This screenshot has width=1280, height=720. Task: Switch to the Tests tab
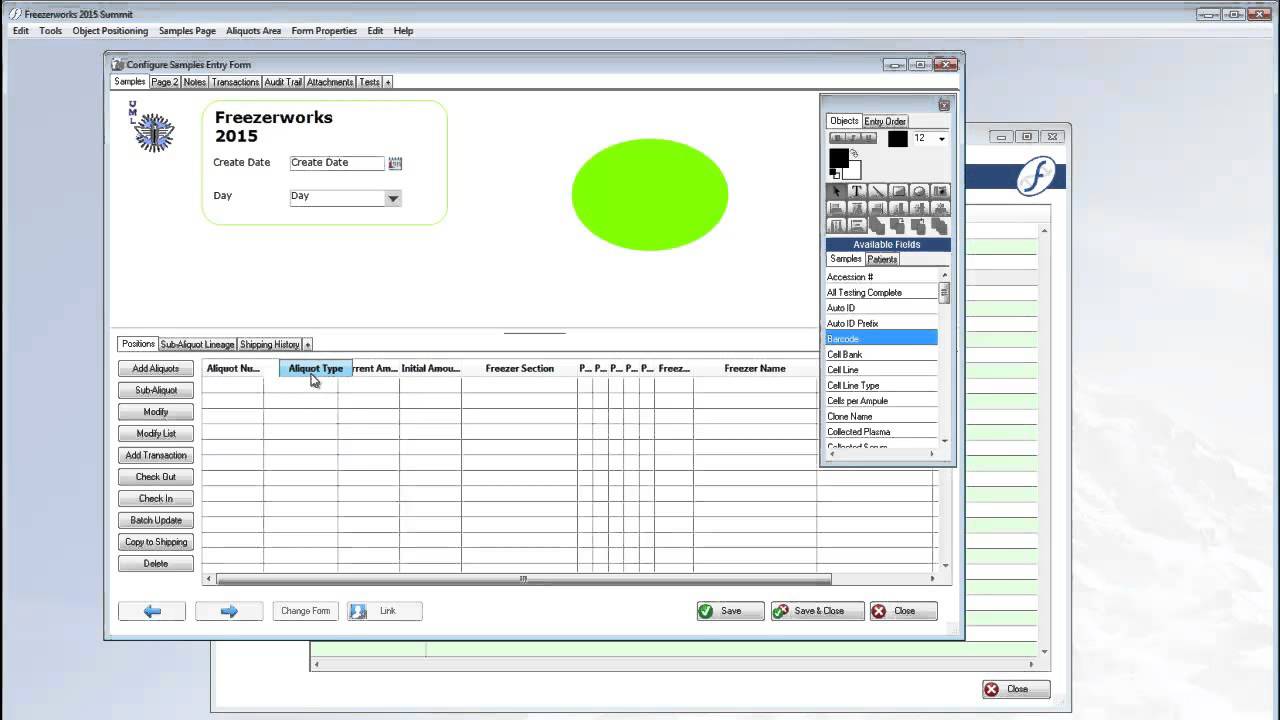[x=369, y=82]
